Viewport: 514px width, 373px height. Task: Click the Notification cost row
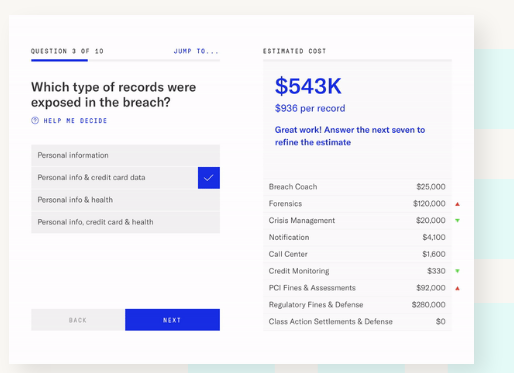point(357,237)
